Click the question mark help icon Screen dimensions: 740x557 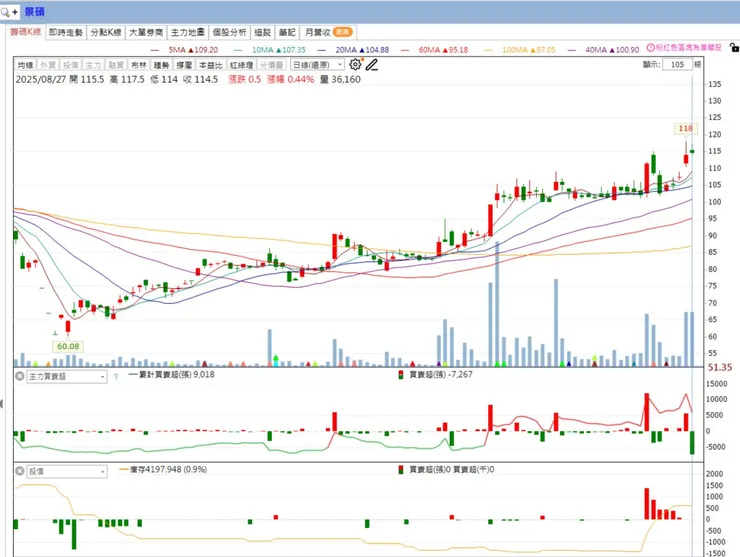pyautogui.click(x=116, y=377)
